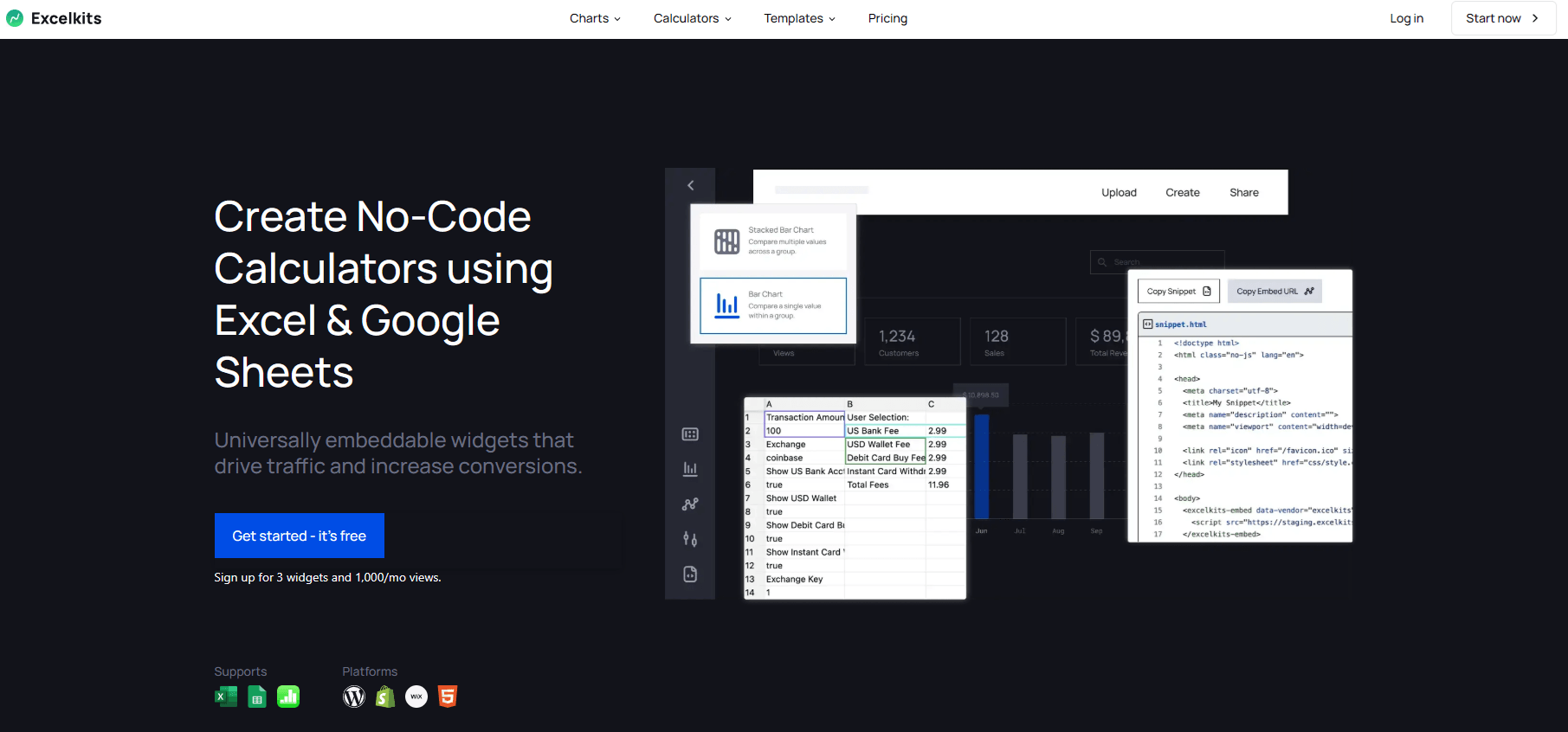Select the sliders calculator sidebar icon

690,539
